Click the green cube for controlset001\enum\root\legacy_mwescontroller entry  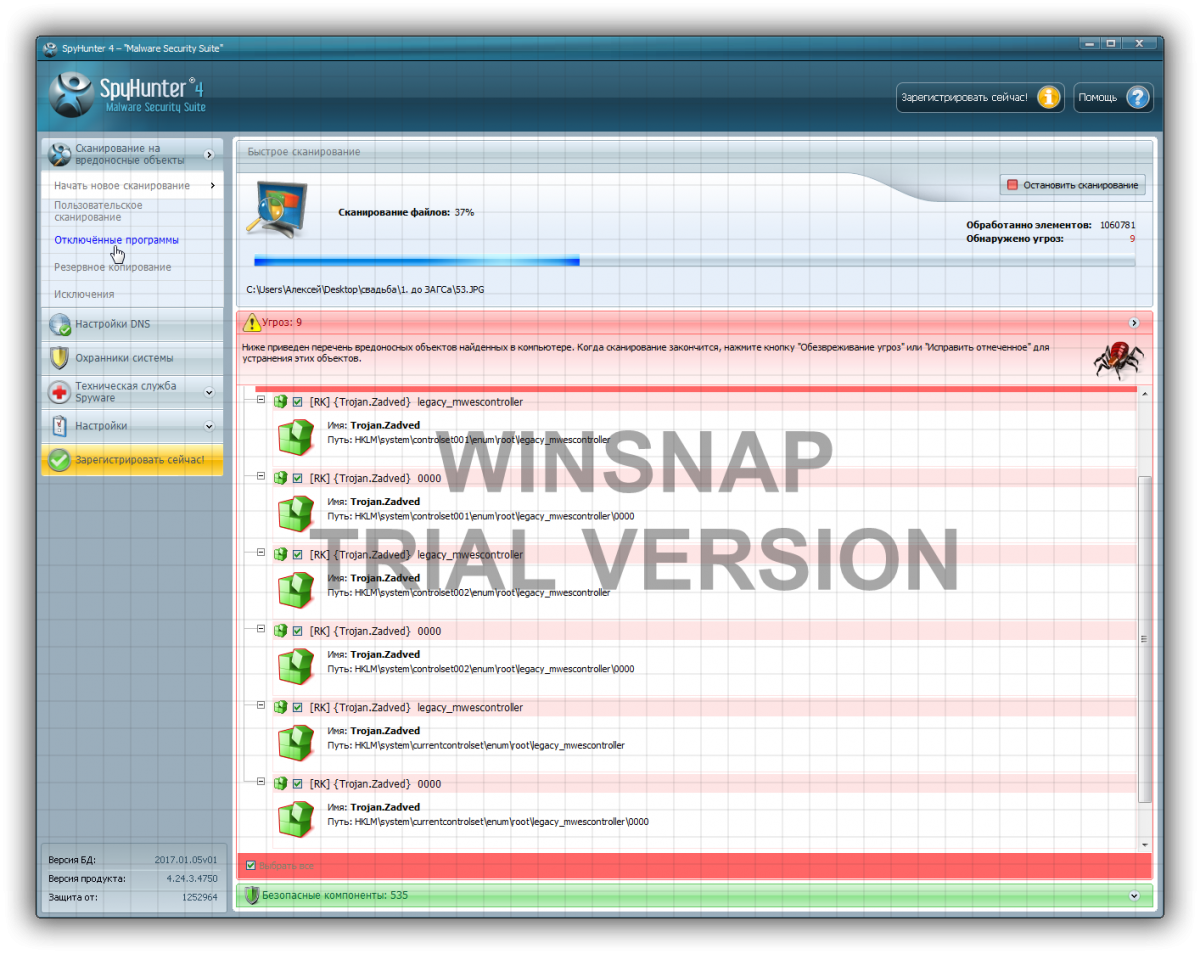[x=296, y=436]
